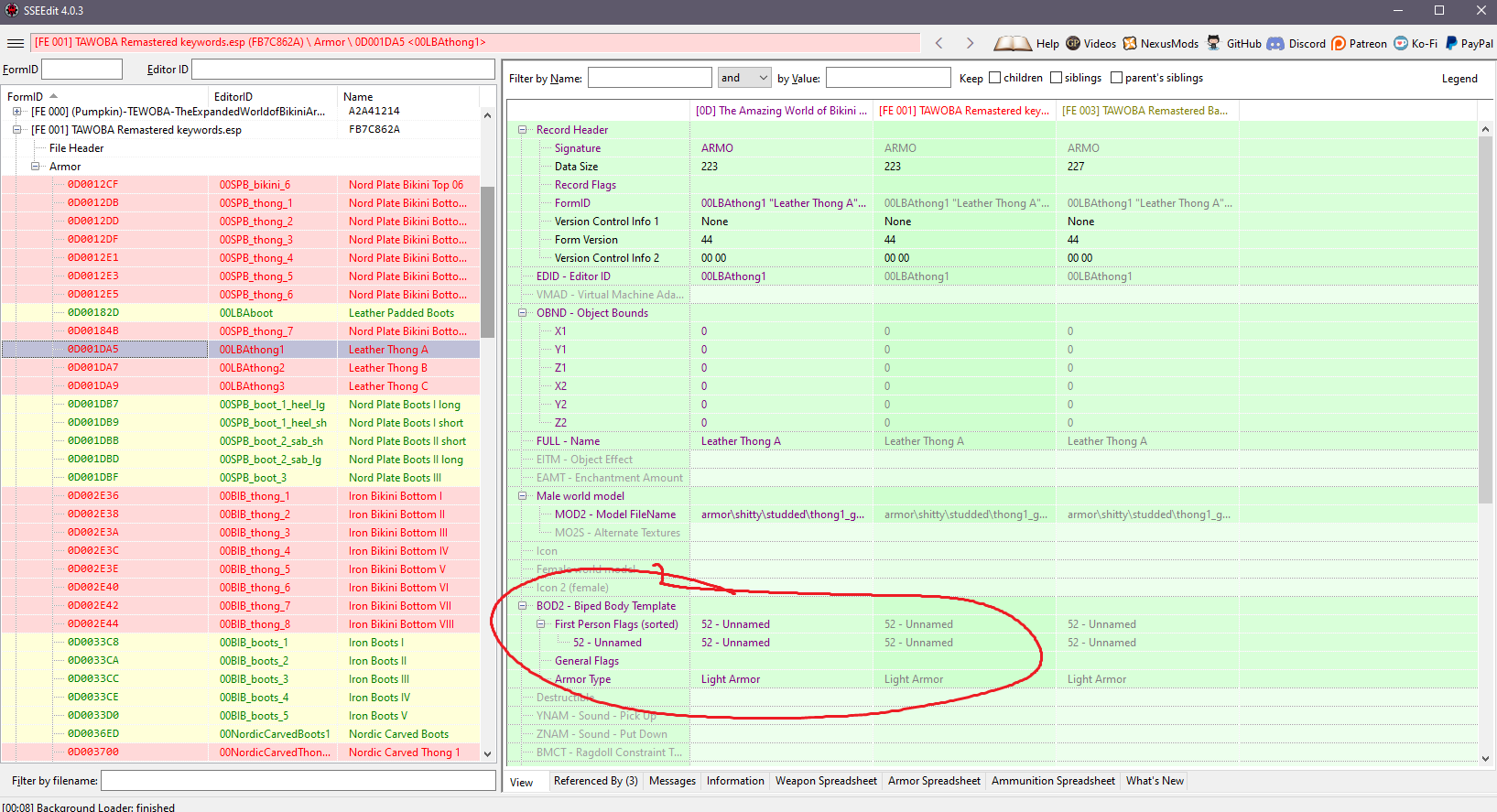Open the Ko-Fi icon
1497x812 pixels.
pos(1401,43)
